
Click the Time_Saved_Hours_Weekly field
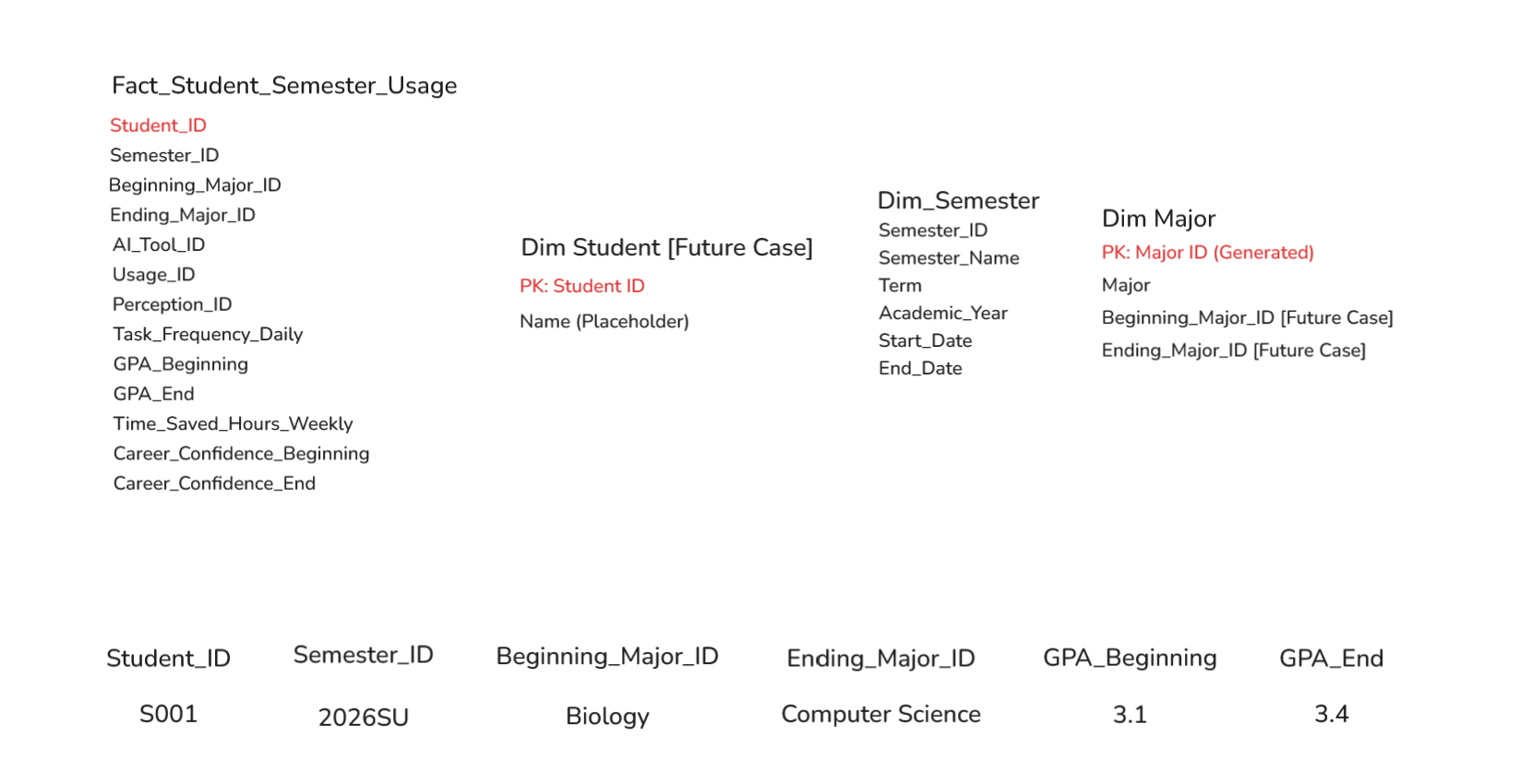pyautogui.click(x=233, y=423)
